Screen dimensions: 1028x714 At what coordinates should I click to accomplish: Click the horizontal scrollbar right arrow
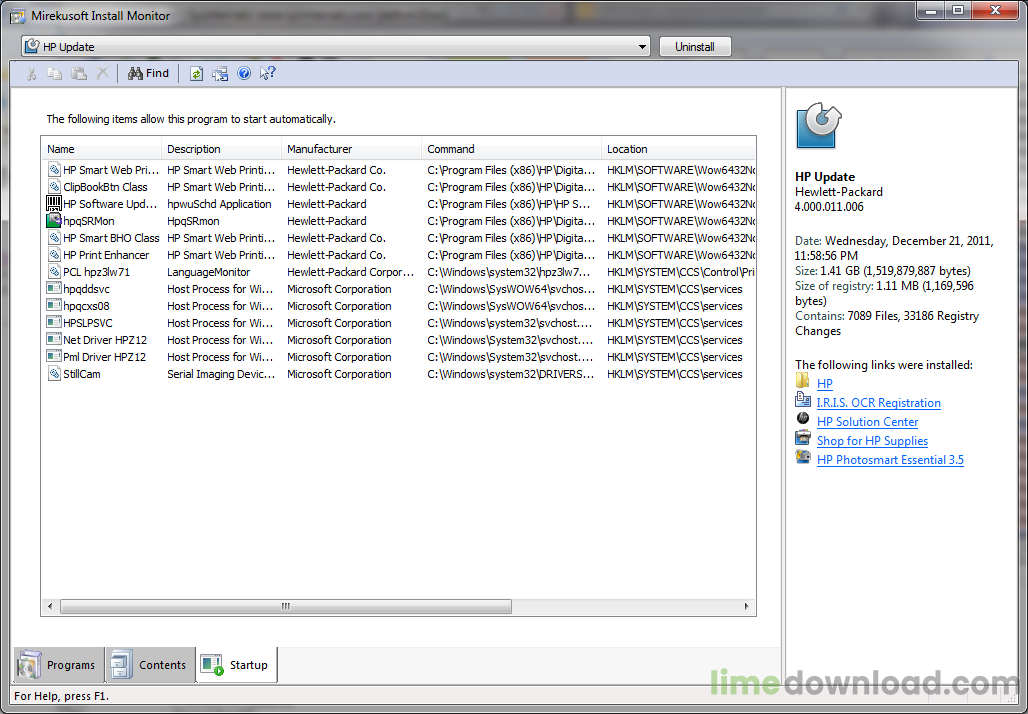[x=749, y=606]
